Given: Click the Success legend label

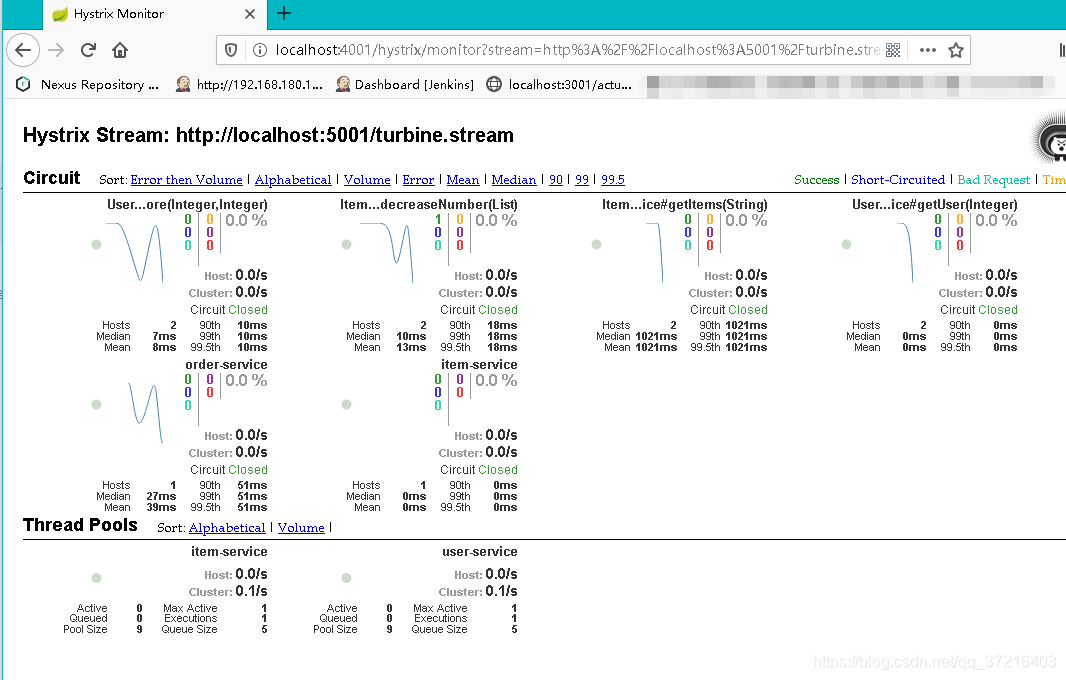Looking at the screenshot, I should (x=816, y=180).
